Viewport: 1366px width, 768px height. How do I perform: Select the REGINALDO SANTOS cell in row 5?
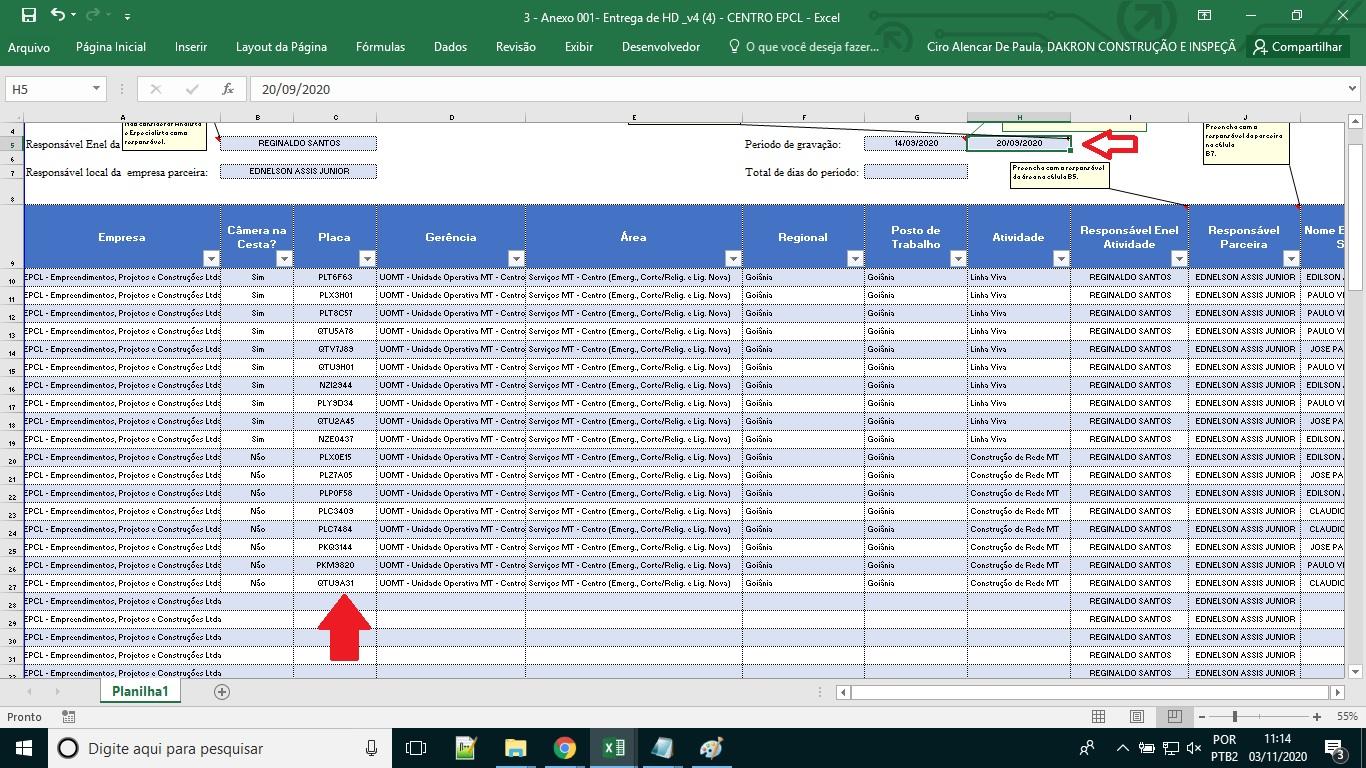299,143
